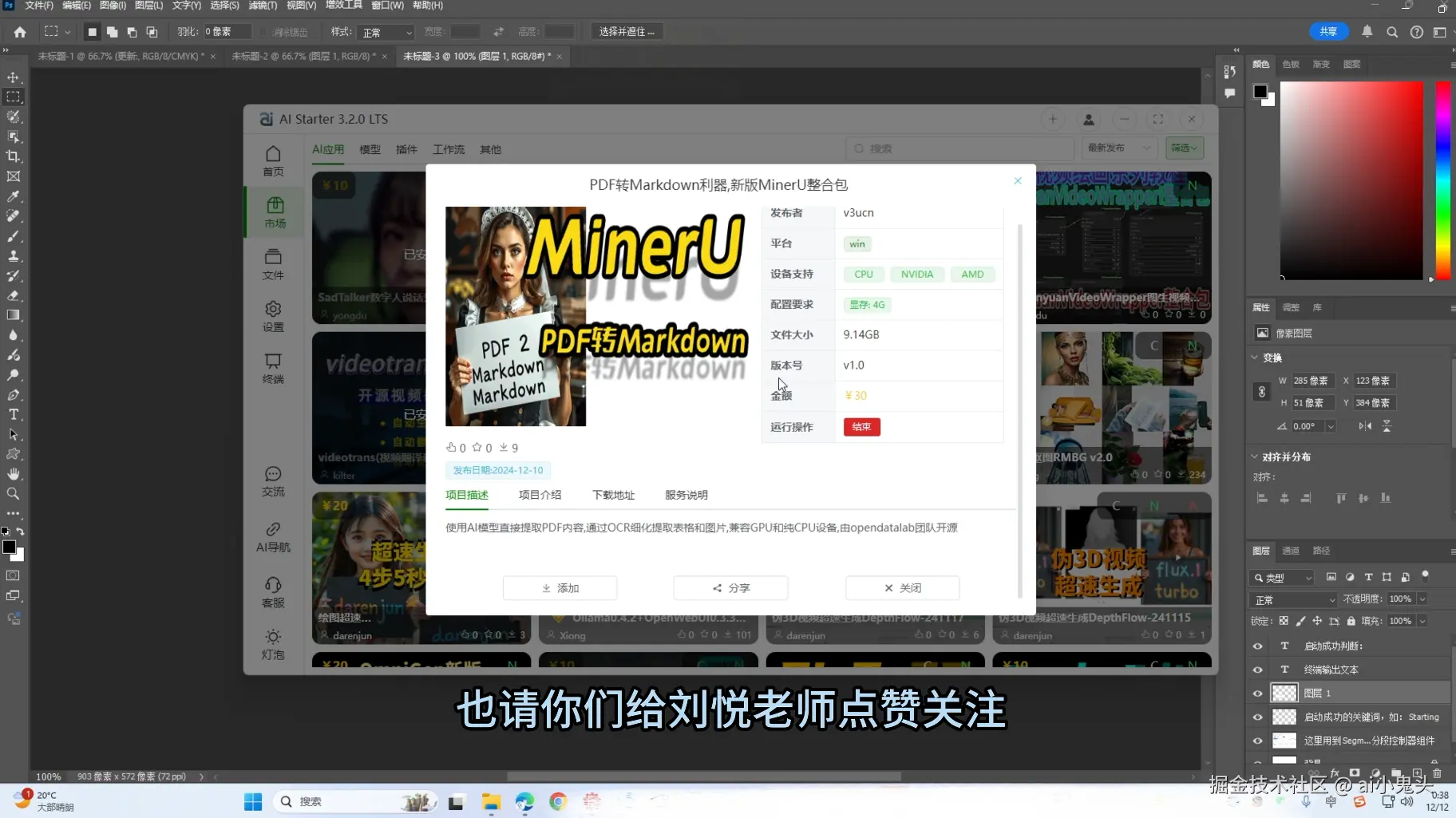Select the Move tool
The height and width of the screenshot is (818, 1456).
(x=14, y=77)
